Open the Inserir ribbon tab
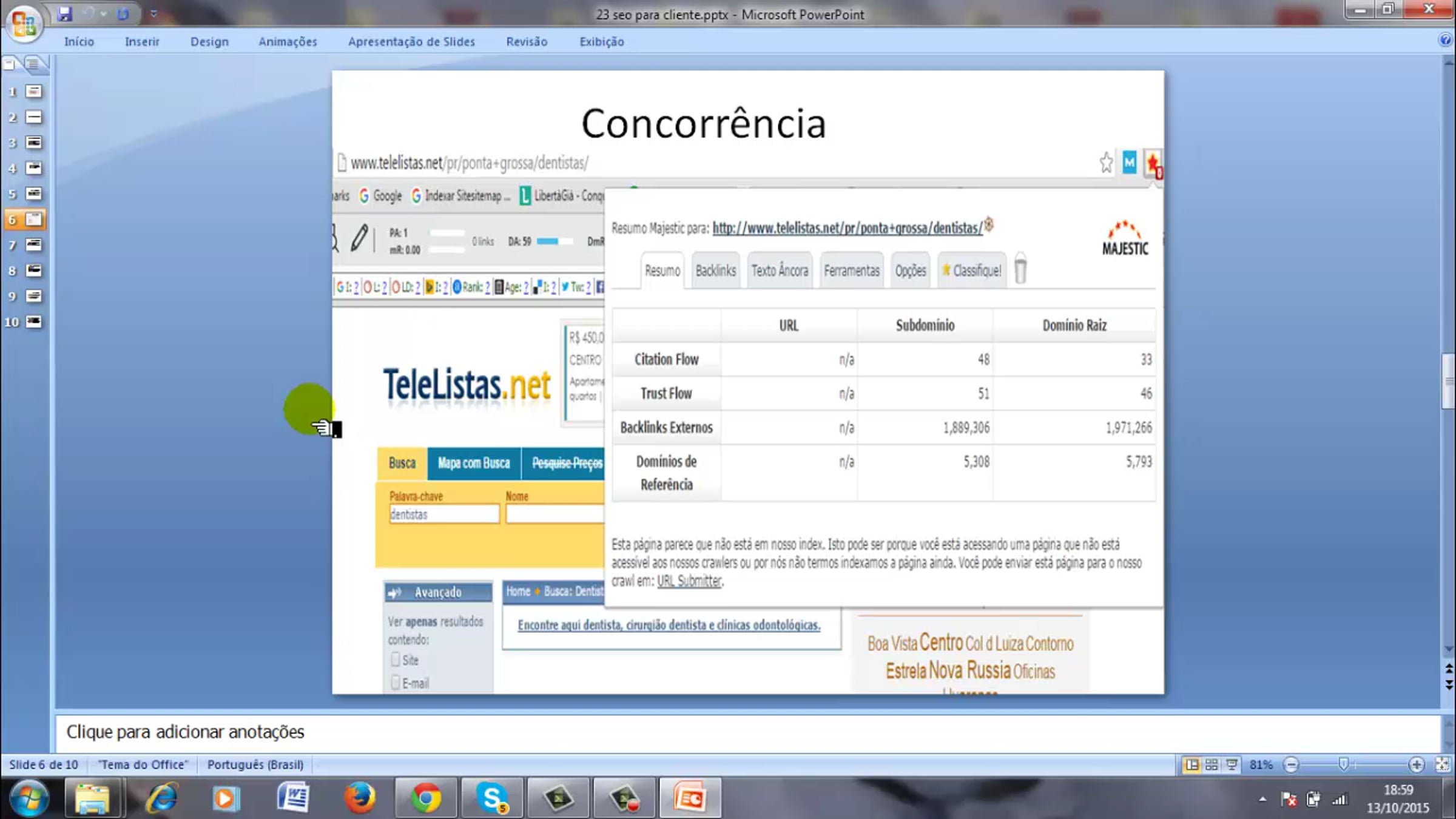Image resolution: width=1456 pixels, height=819 pixels. tap(142, 41)
